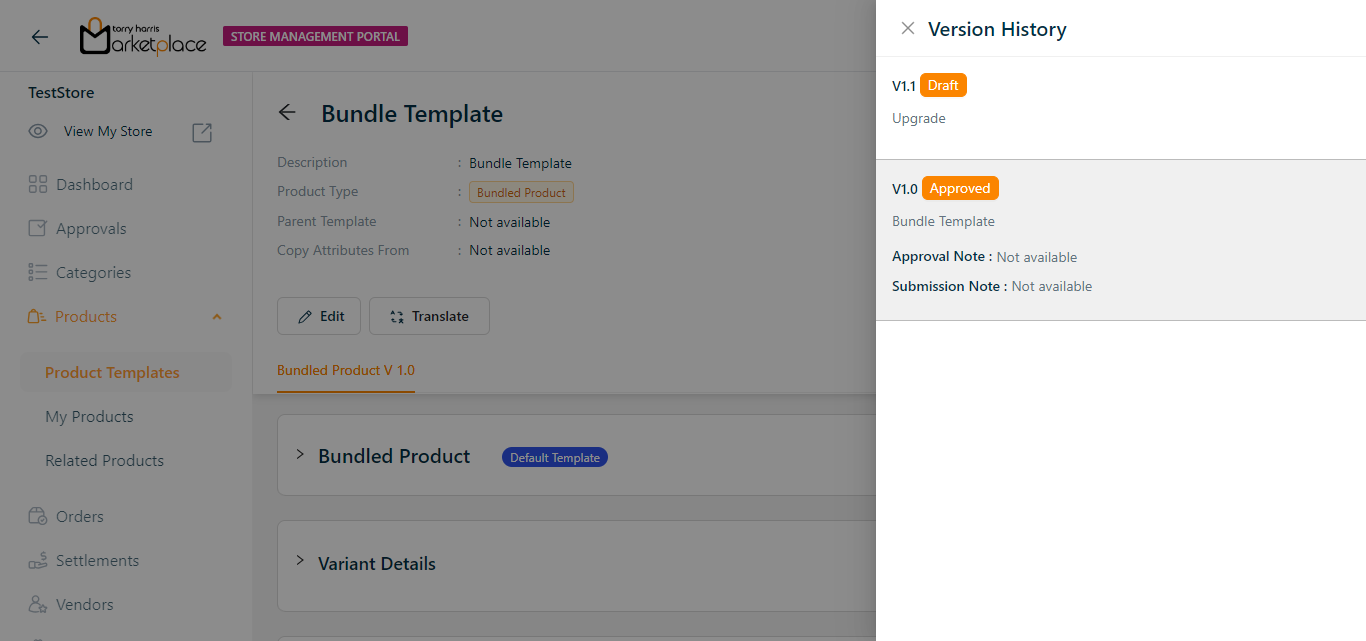Select the Bundled Product V 1.0 tab
Image resolution: width=1366 pixels, height=641 pixels.
(346, 370)
